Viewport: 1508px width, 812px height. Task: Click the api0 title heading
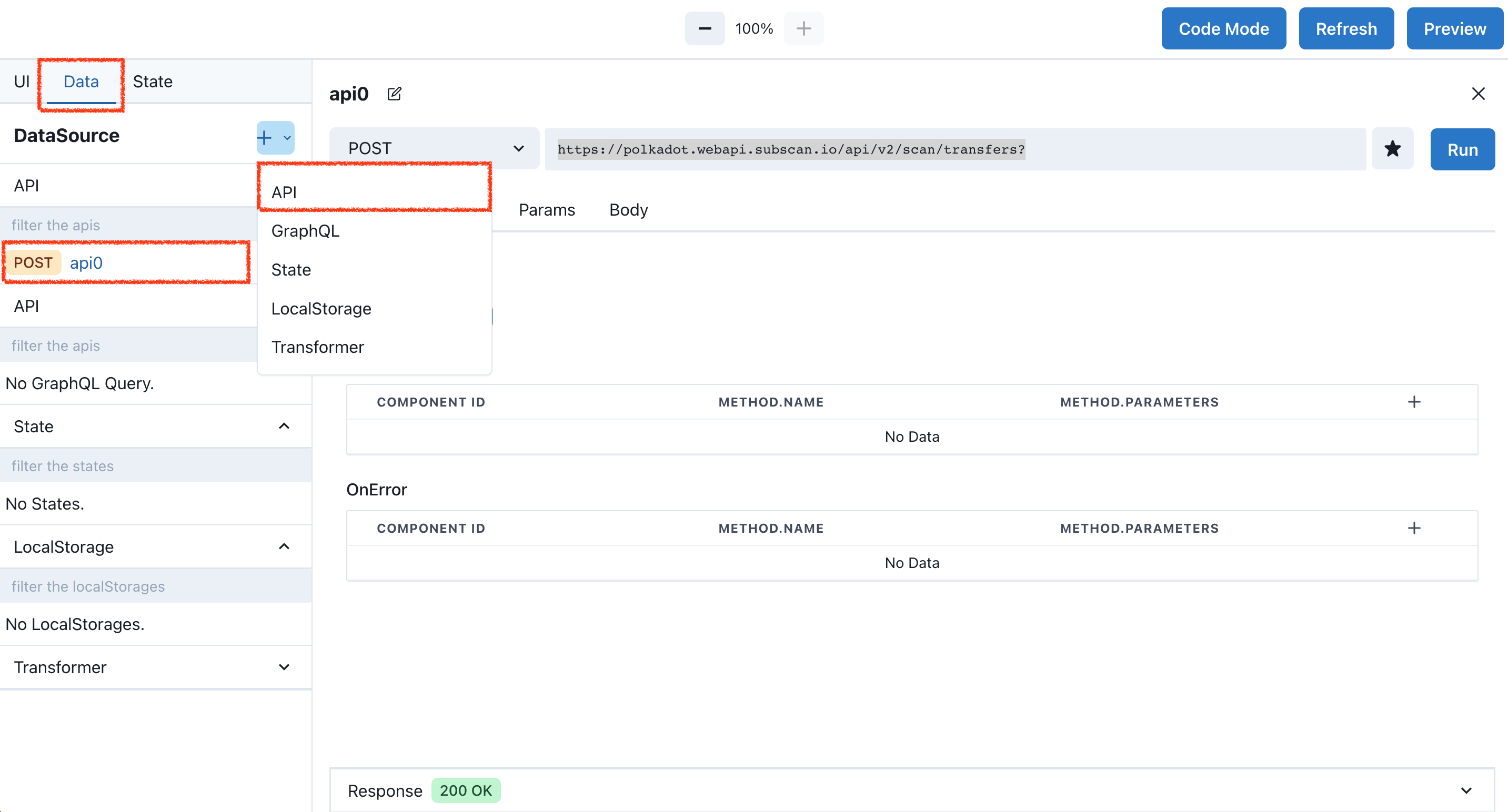(349, 94)
